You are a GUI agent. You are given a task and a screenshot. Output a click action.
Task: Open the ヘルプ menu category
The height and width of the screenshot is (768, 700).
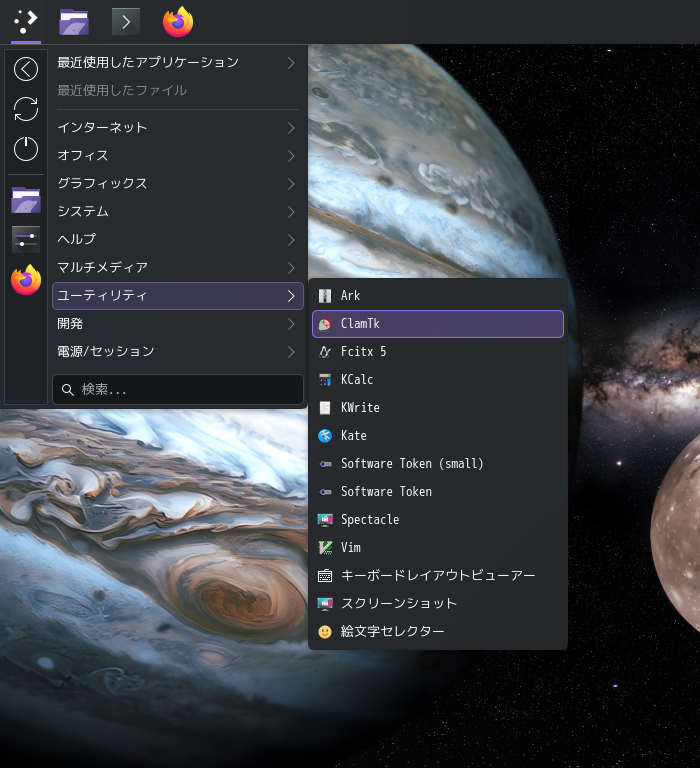178,240
